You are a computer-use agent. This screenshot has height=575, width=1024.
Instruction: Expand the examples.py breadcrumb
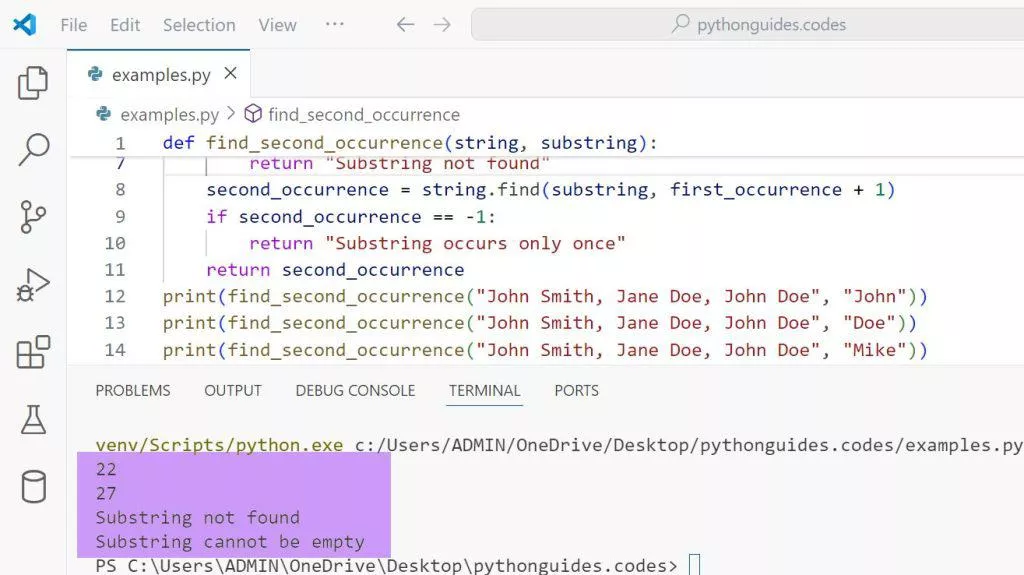click(x=168, y=115)
